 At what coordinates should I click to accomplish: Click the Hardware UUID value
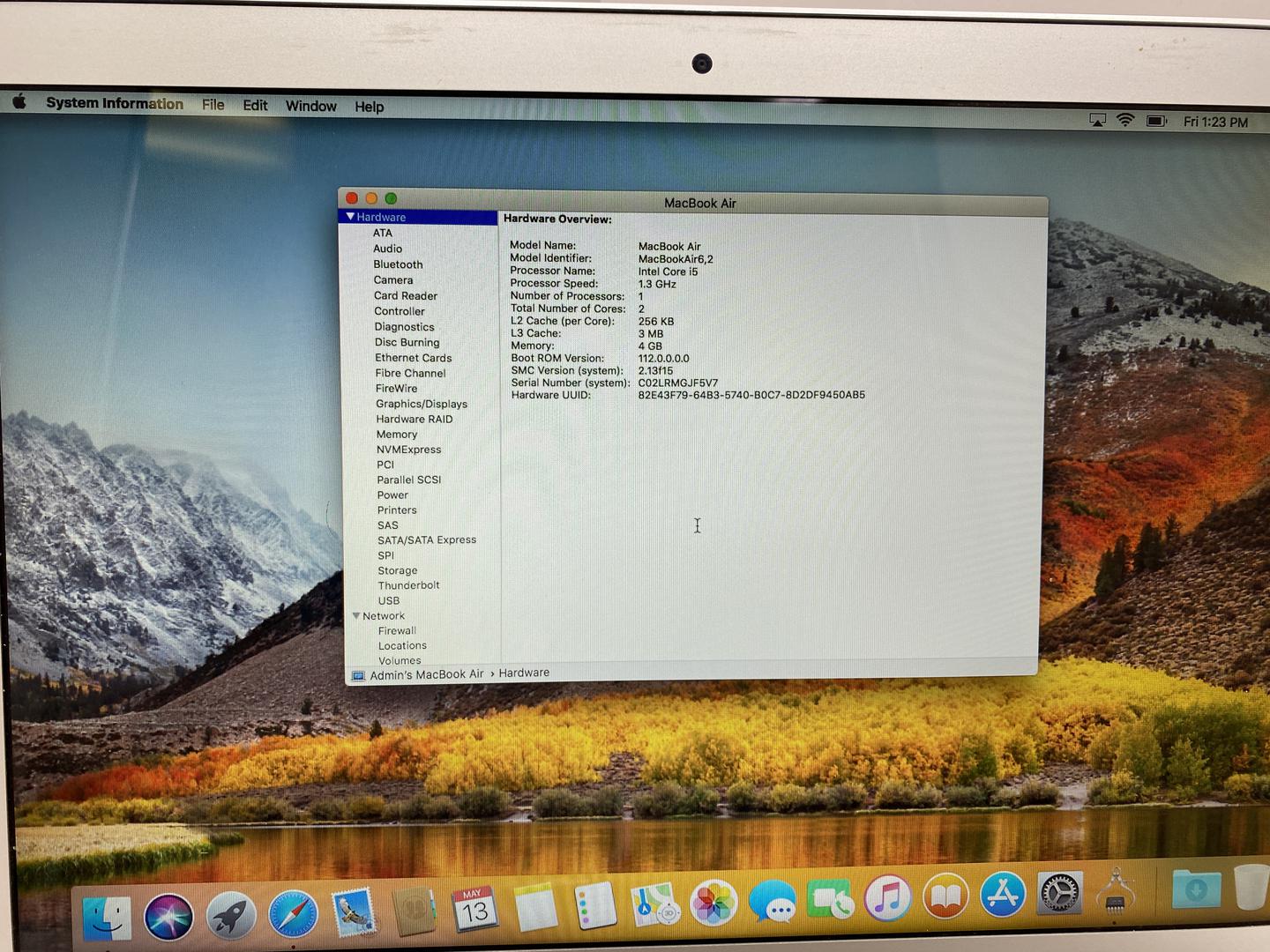click(751, 395)
